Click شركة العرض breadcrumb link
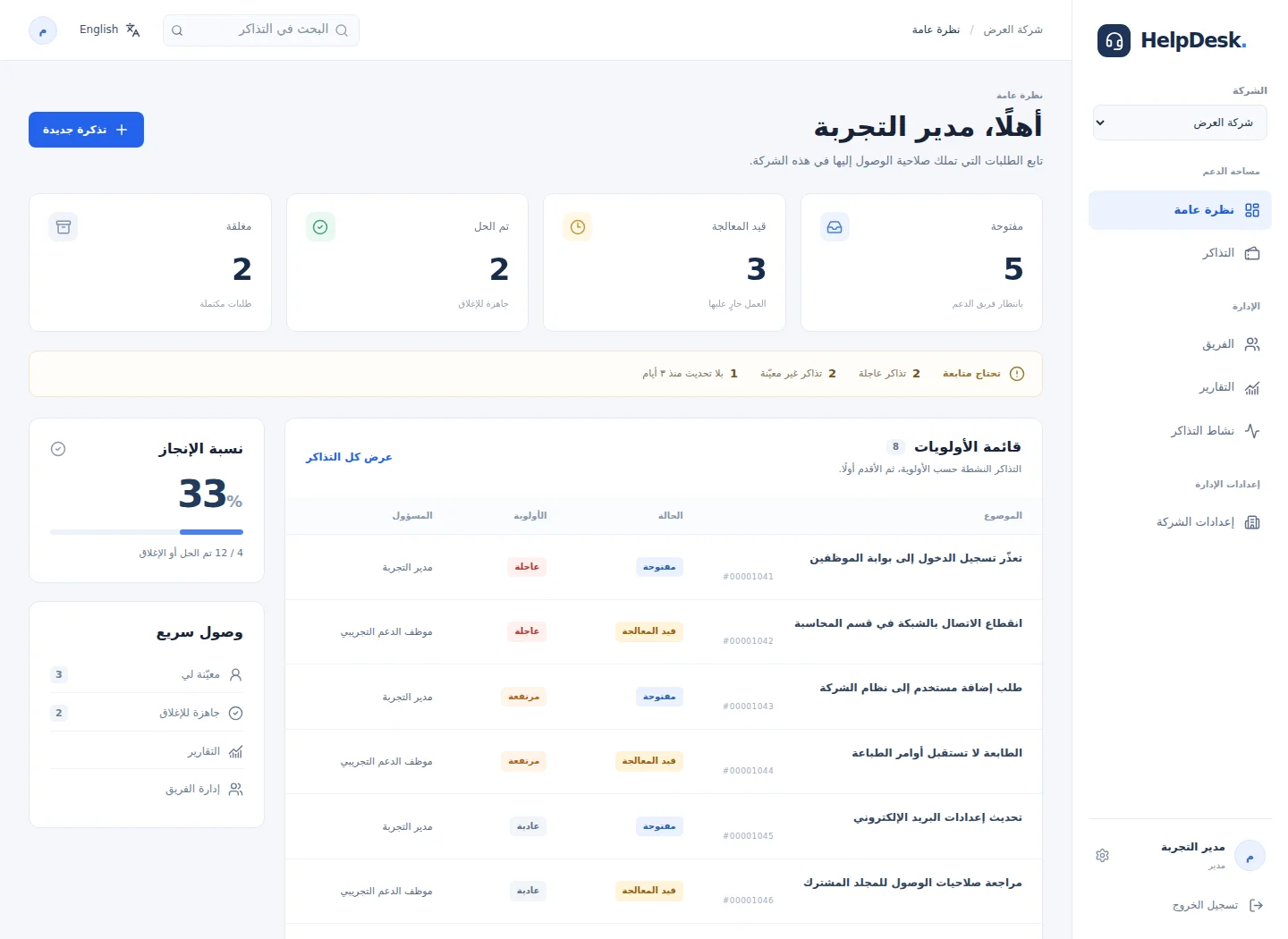Screen dimensions: 1288x939 (x=1013, y=30)
